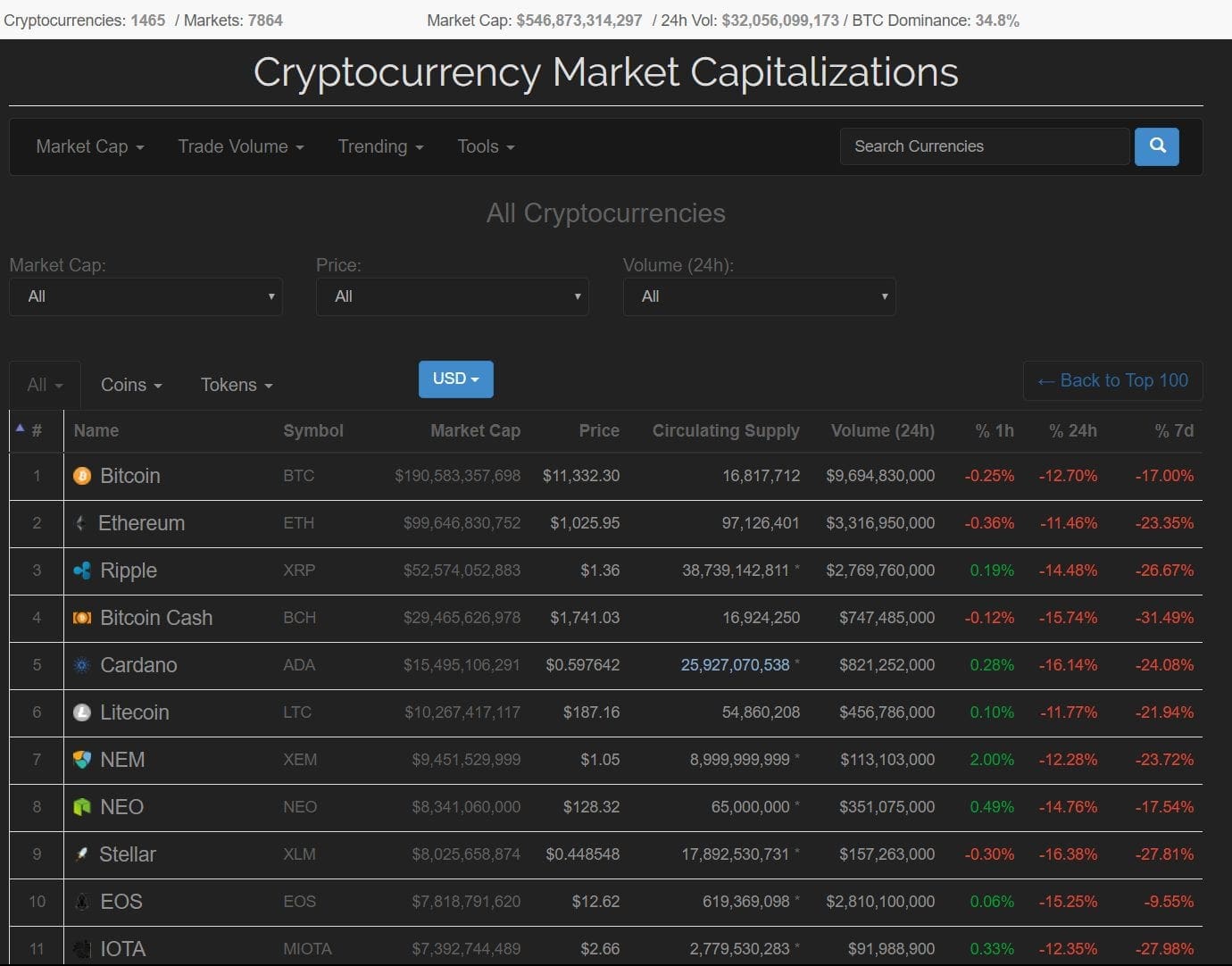
Task: Sort table by Market Cap column header
Action: (475, 430)
